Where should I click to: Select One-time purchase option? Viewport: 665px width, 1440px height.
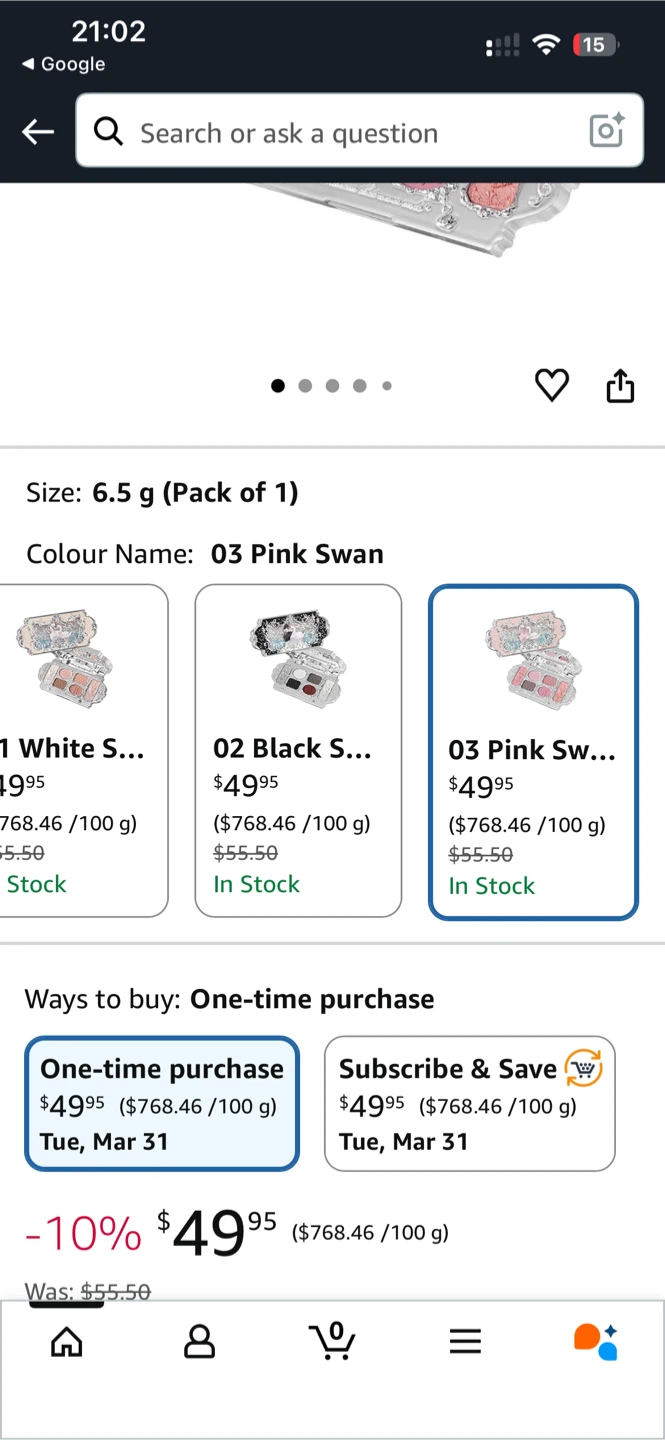(x=162, y=1103)
